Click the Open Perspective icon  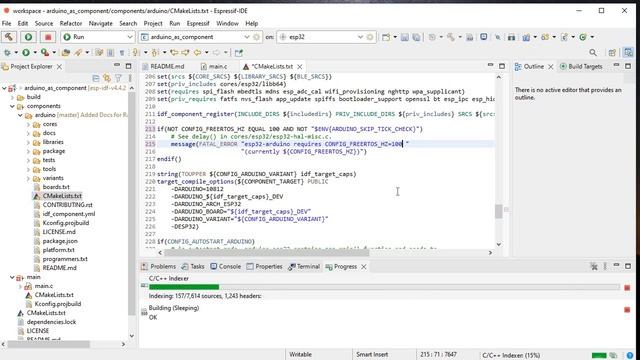click(612, 52)
